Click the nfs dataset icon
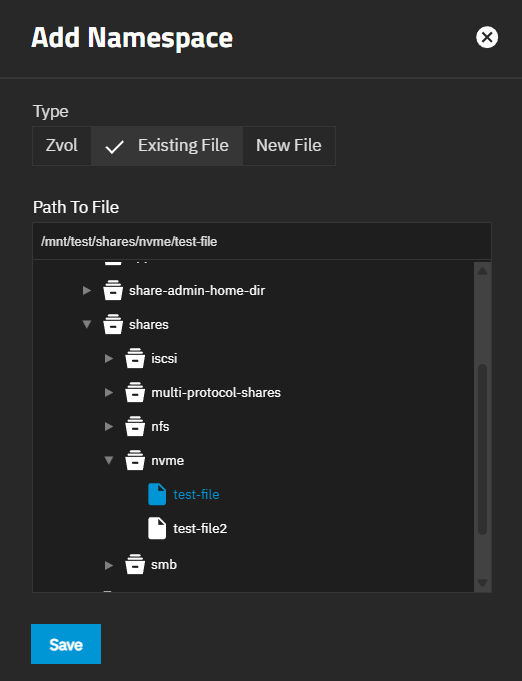The height and width of the screenshot is (681, 522). (x=135, y=426)
